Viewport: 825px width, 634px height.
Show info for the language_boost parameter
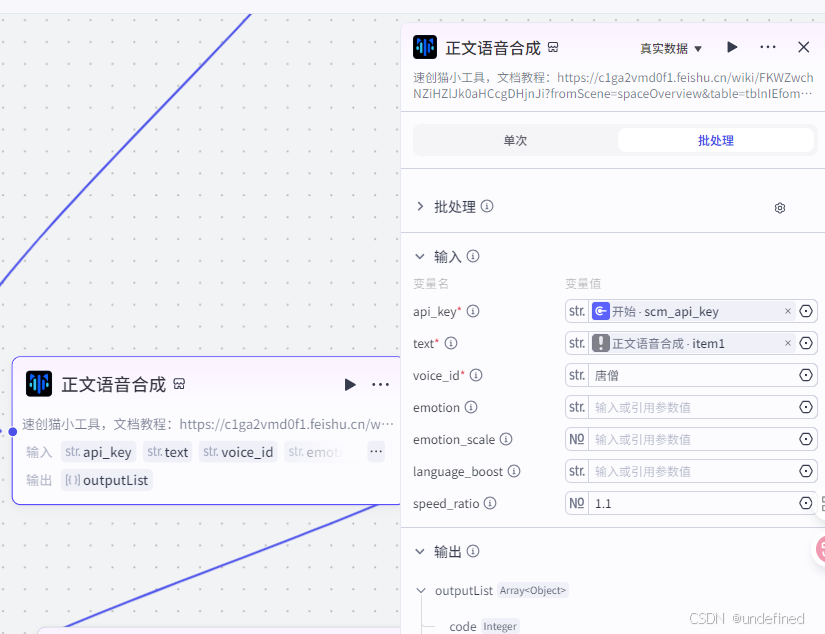click(x=514, y=471)
